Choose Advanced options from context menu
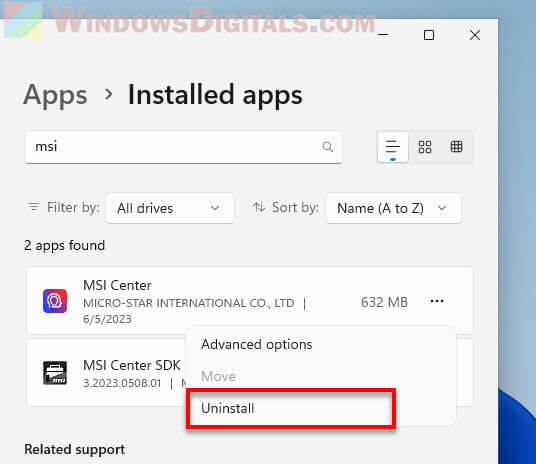The height and width of the screenshot is (464, 536). (257, 345)
